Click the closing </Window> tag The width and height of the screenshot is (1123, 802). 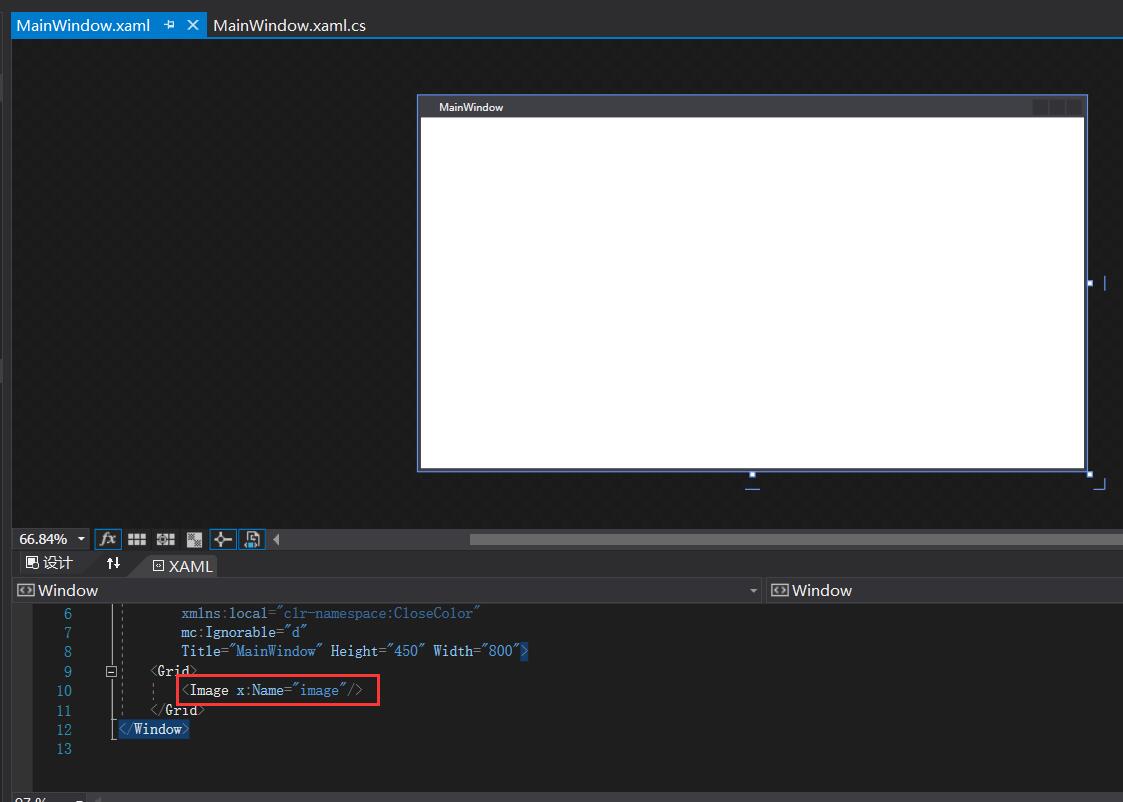pos(153,729)
